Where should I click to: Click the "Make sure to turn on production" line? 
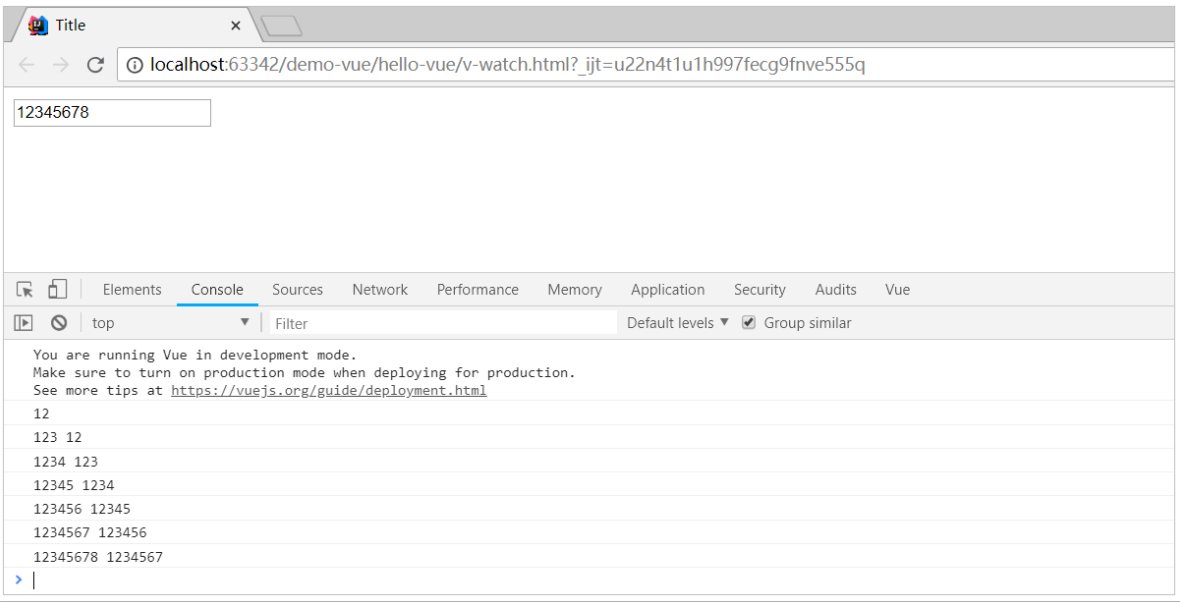coord(304,372)
